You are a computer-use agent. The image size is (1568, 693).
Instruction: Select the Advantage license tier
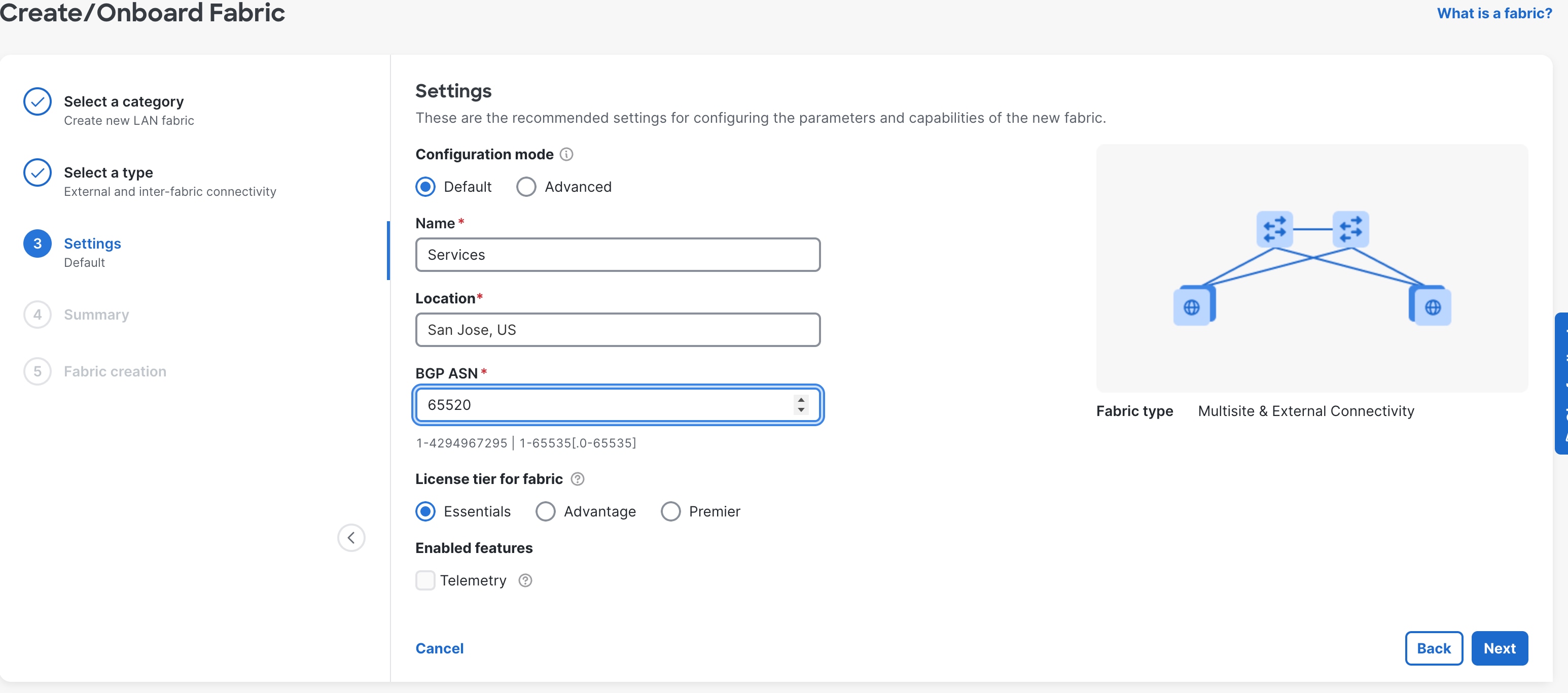point(545,511)
